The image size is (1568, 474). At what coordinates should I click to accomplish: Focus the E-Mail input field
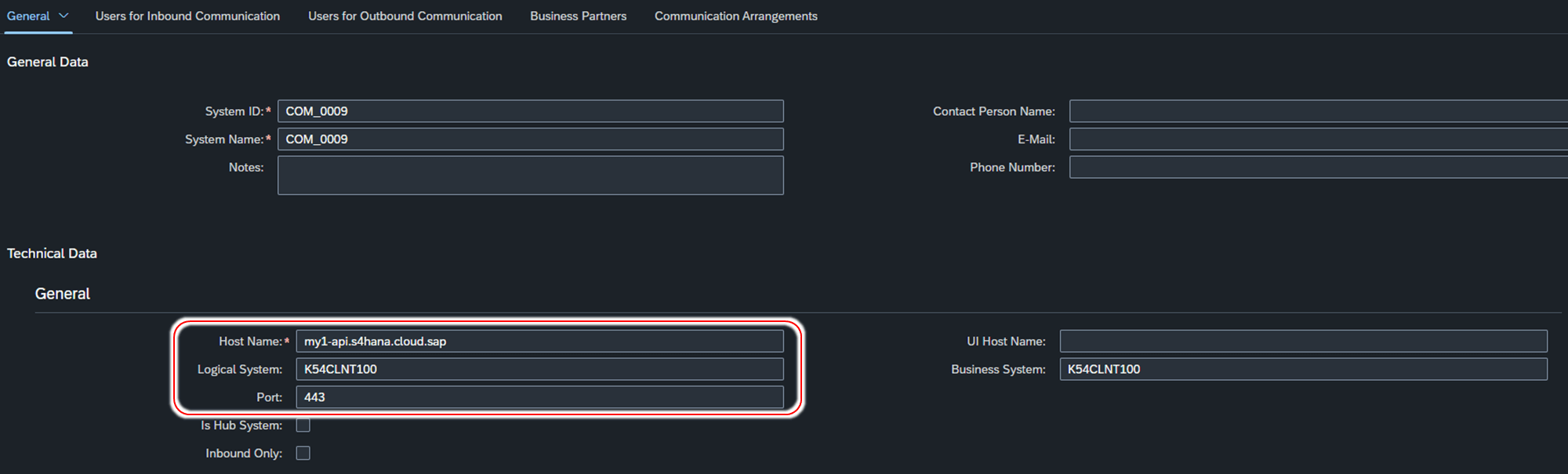[x=1317, y=139]
